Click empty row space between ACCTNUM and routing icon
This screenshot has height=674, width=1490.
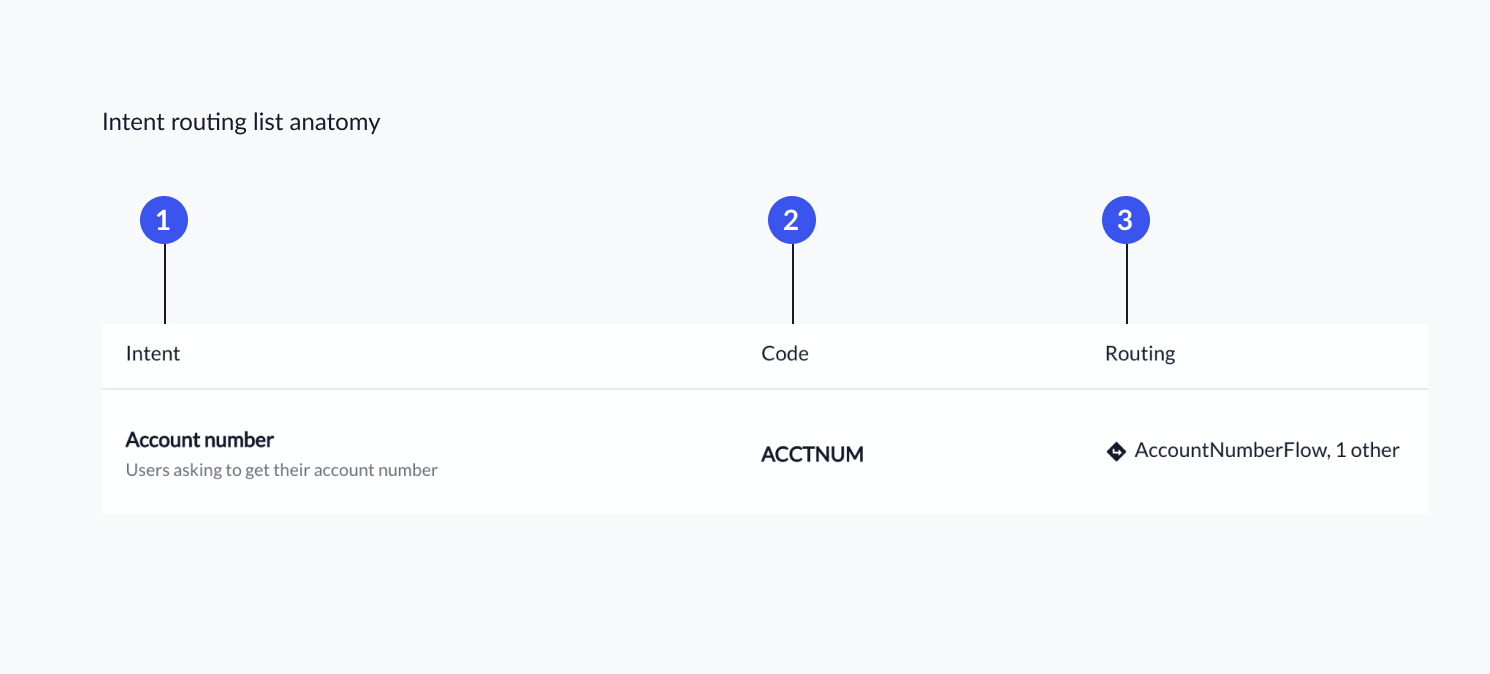[985, 453]
